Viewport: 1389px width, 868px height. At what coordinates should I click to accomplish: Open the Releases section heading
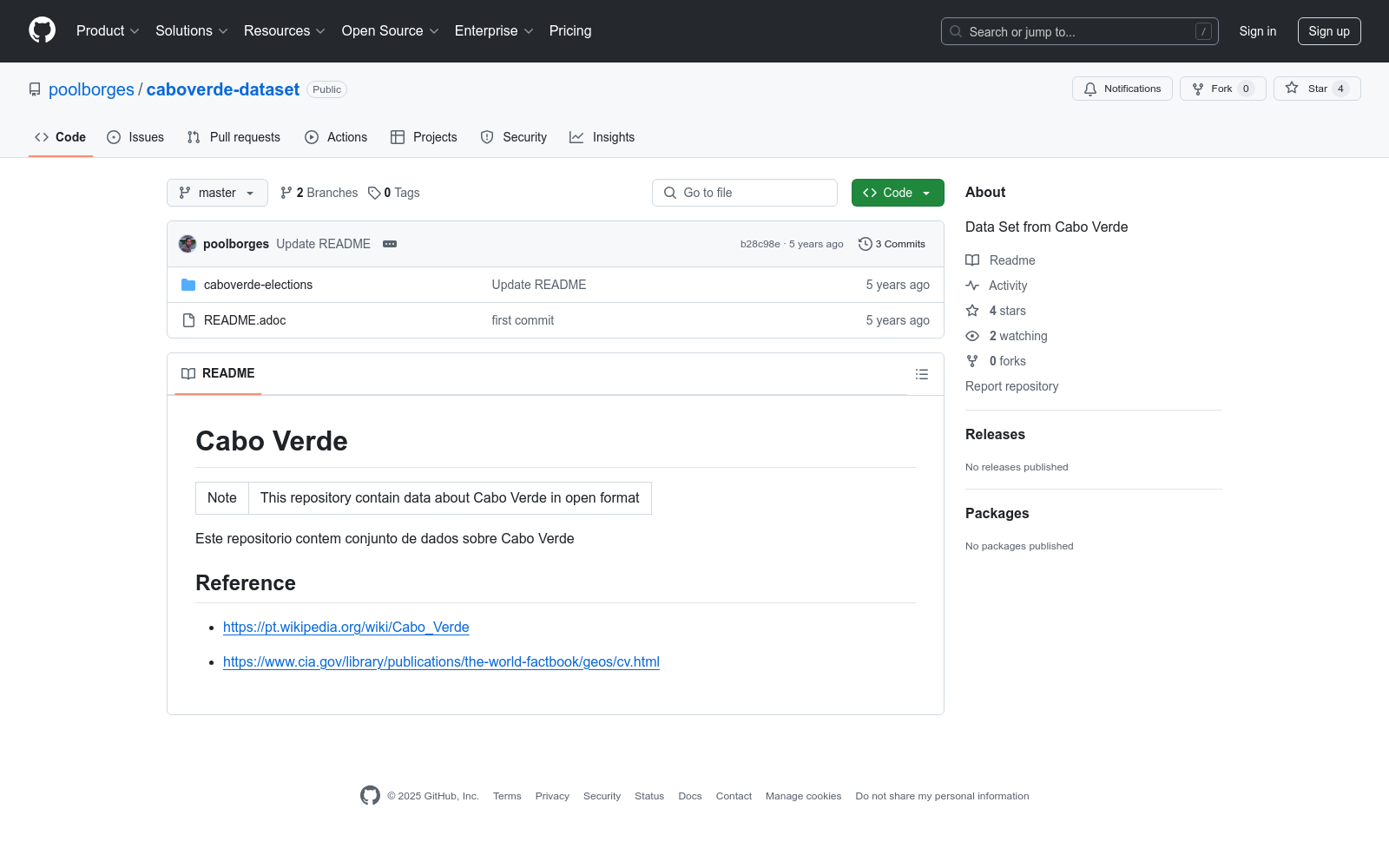pos(995,435)
